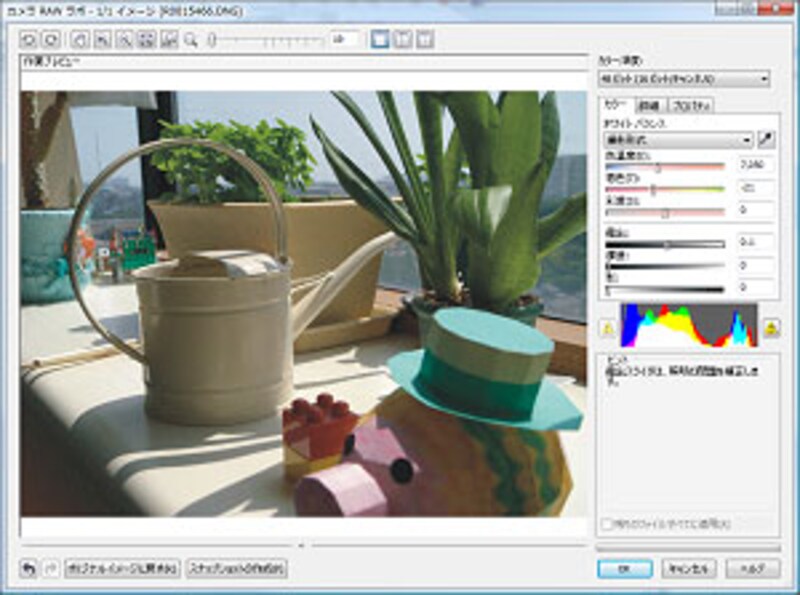Viewport: 800px width, 595px height.
Task: Select the split preview mode icon
Action: (425, 39)
